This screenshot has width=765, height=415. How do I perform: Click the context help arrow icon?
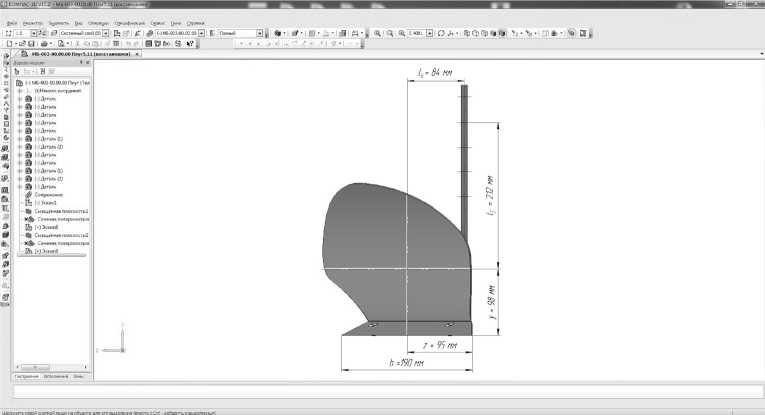click(190, 44)
